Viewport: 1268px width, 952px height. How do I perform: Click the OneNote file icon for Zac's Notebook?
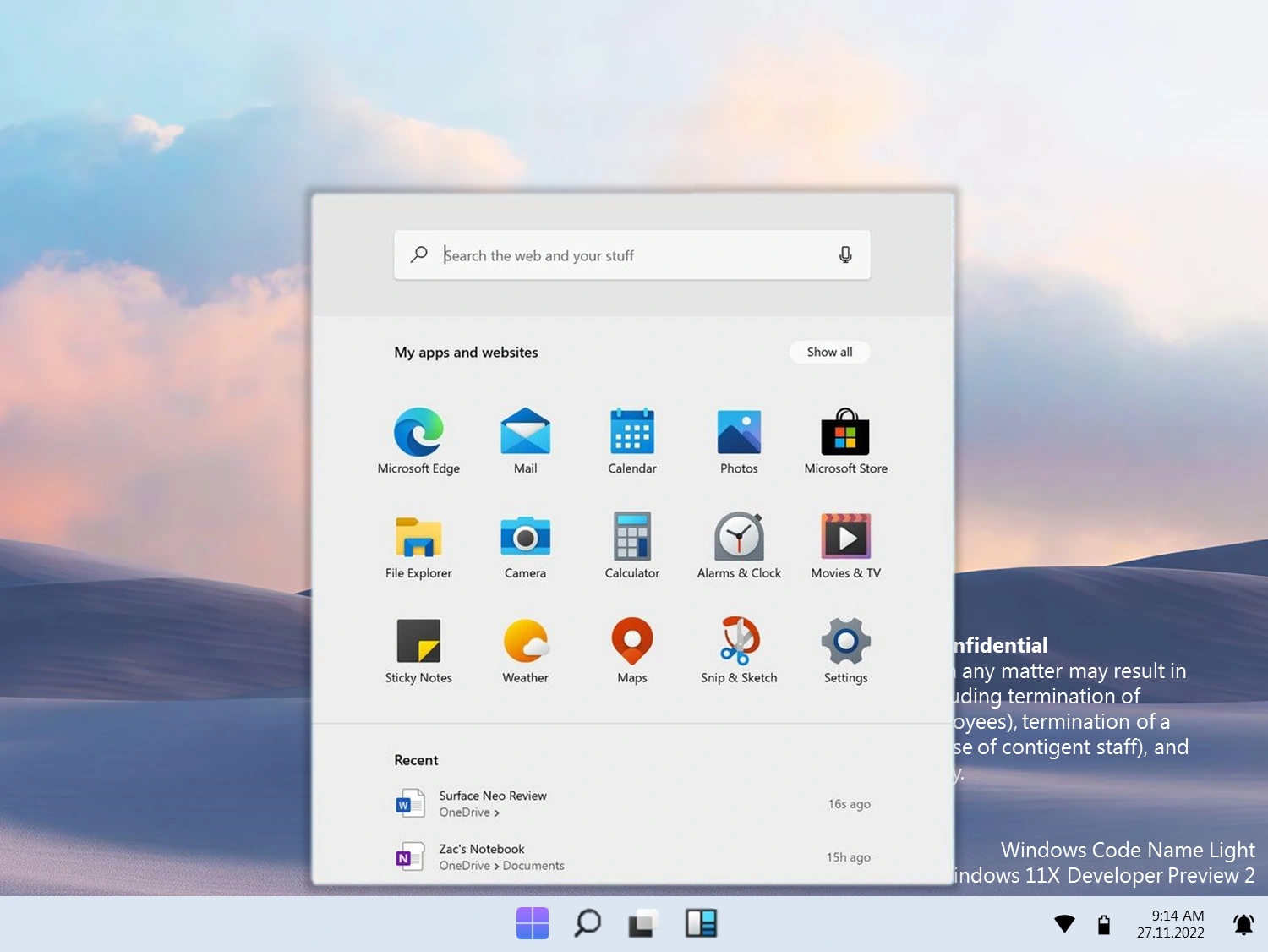click(410, 856)
